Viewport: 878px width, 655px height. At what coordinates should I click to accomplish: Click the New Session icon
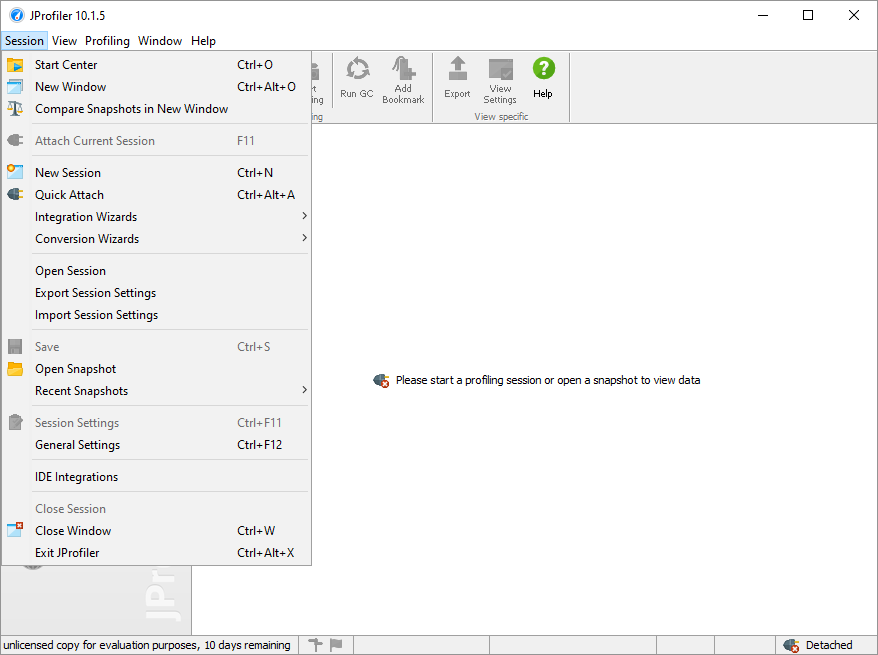[15, 172]
